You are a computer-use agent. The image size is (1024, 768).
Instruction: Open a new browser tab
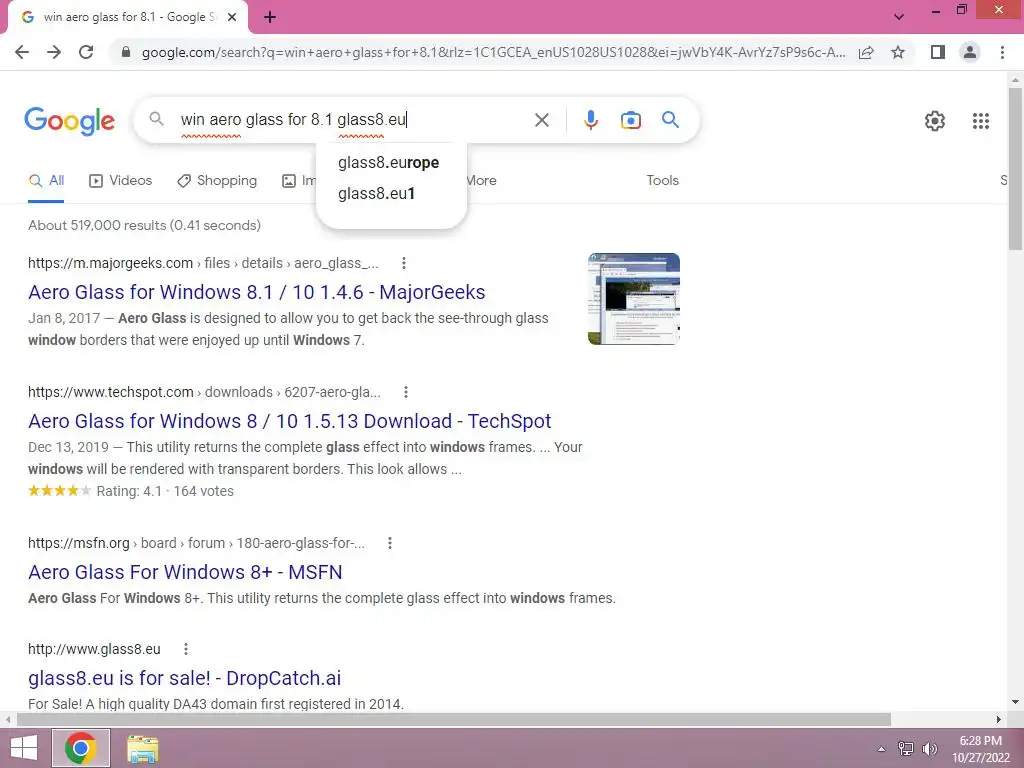(270, 18)
